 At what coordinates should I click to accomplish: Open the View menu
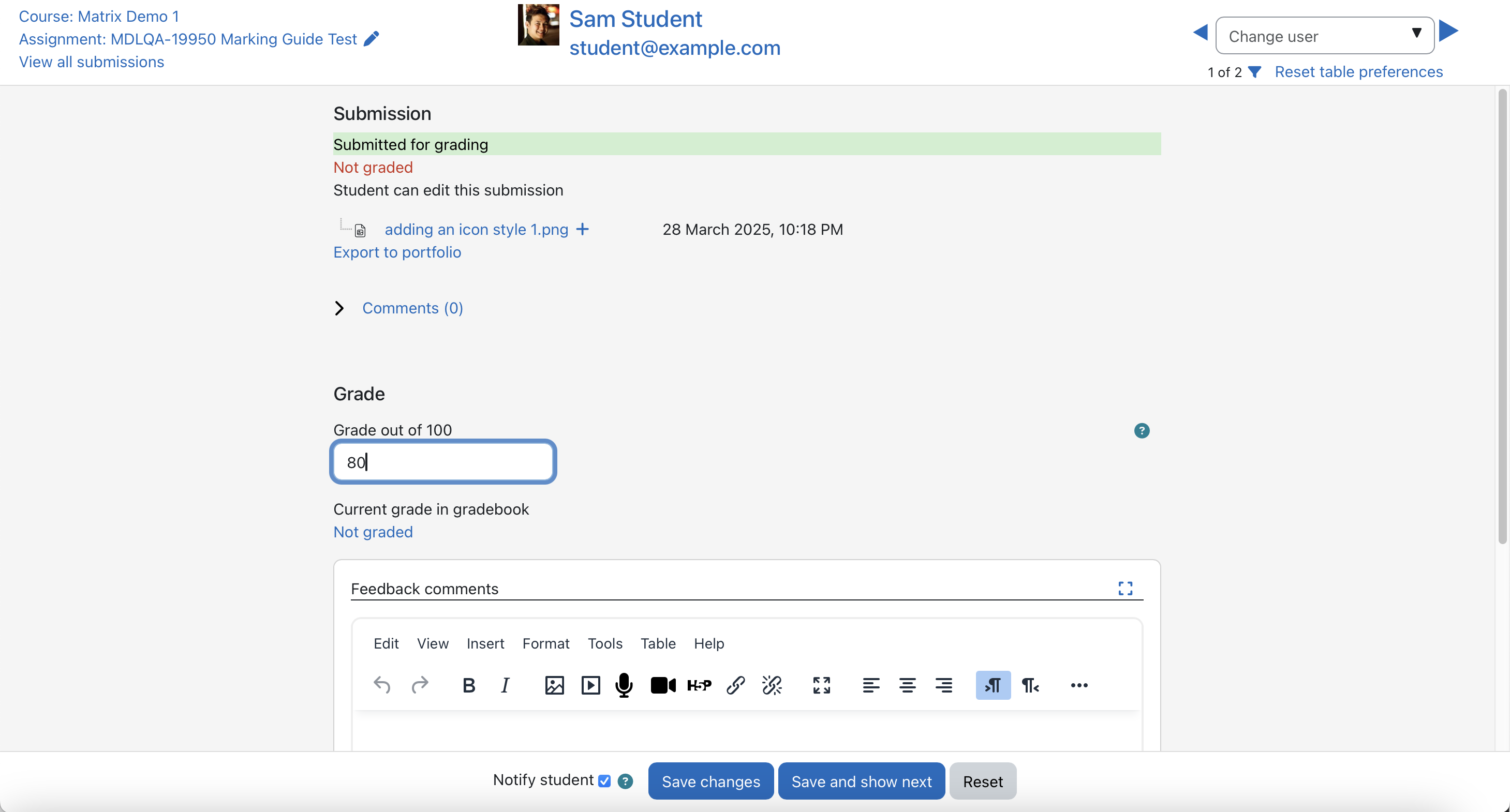pos(433,643)
